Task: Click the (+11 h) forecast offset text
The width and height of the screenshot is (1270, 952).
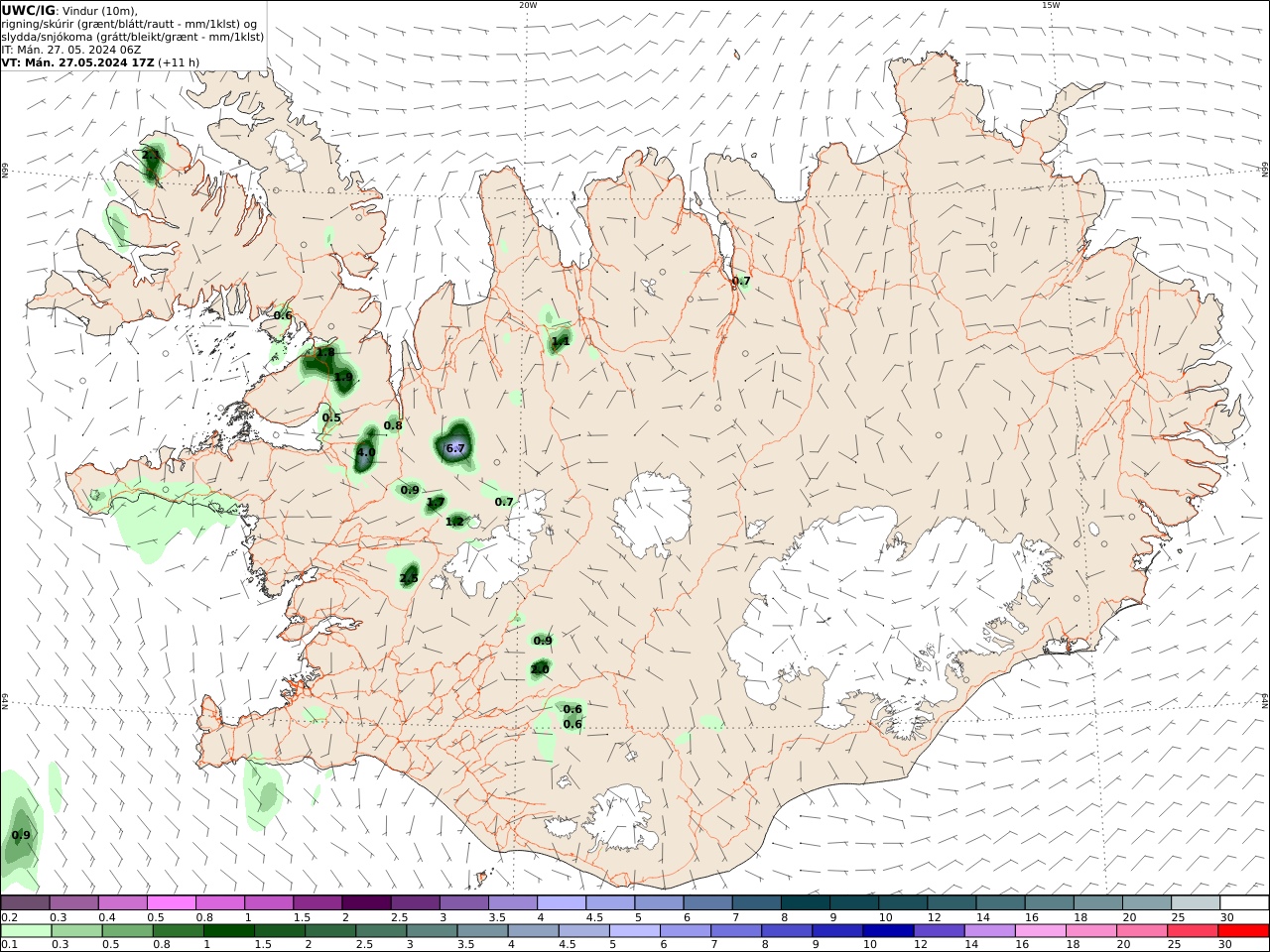Action: click(180, 61)
